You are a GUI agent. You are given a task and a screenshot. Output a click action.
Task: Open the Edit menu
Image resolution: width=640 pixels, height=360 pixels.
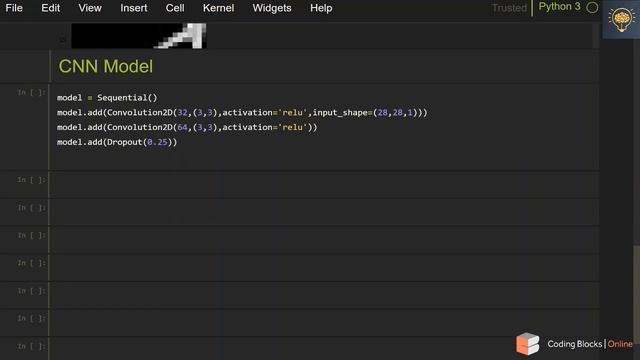coord(51,8)
